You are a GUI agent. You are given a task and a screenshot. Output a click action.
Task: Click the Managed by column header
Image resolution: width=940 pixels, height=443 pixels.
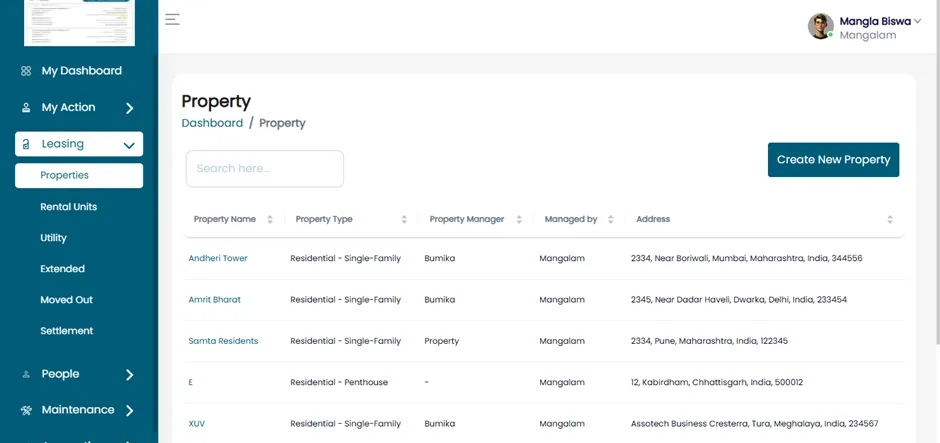click(571, 219)
